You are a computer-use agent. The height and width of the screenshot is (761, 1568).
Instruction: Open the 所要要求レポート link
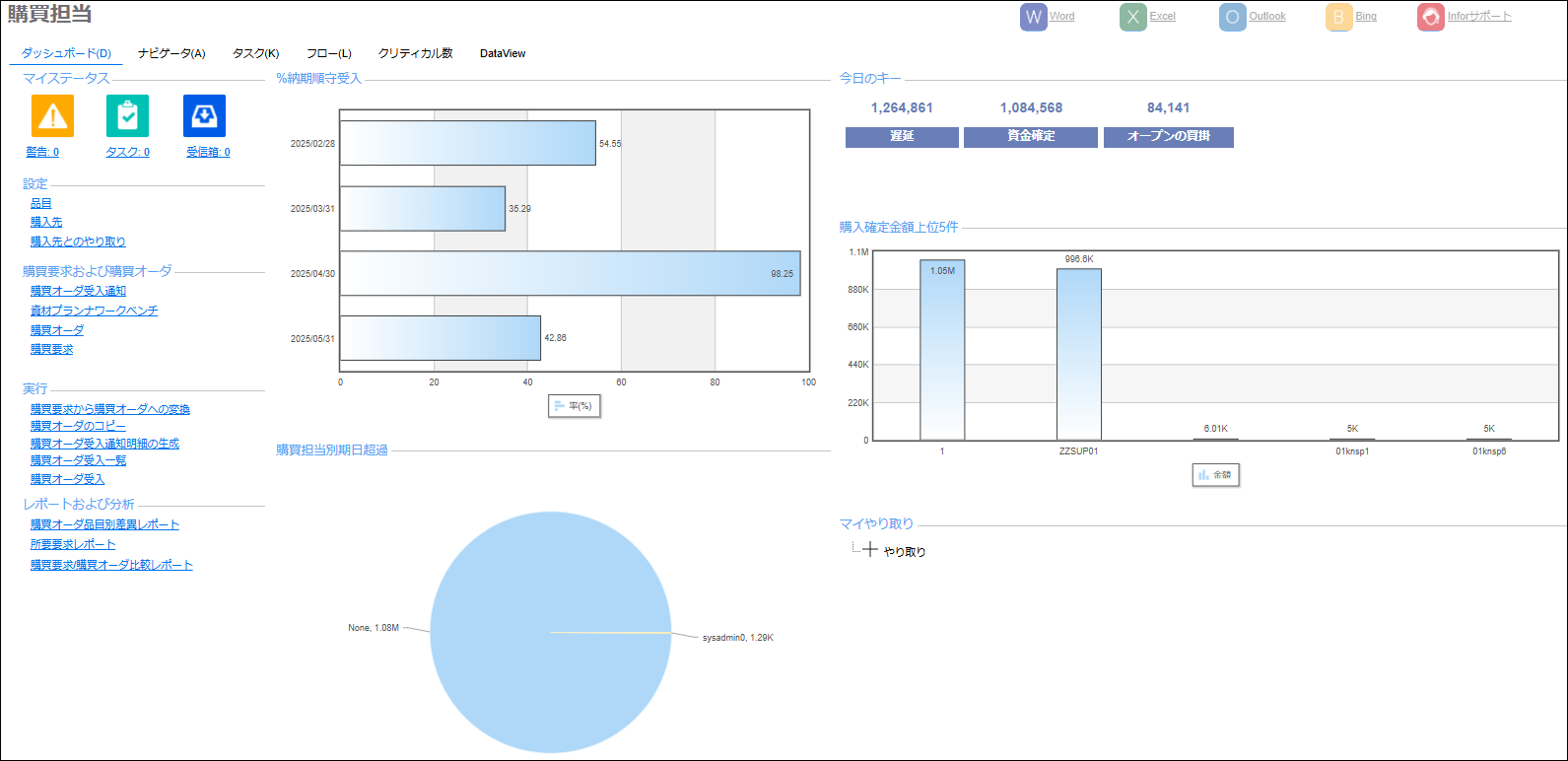pos(73,544)
